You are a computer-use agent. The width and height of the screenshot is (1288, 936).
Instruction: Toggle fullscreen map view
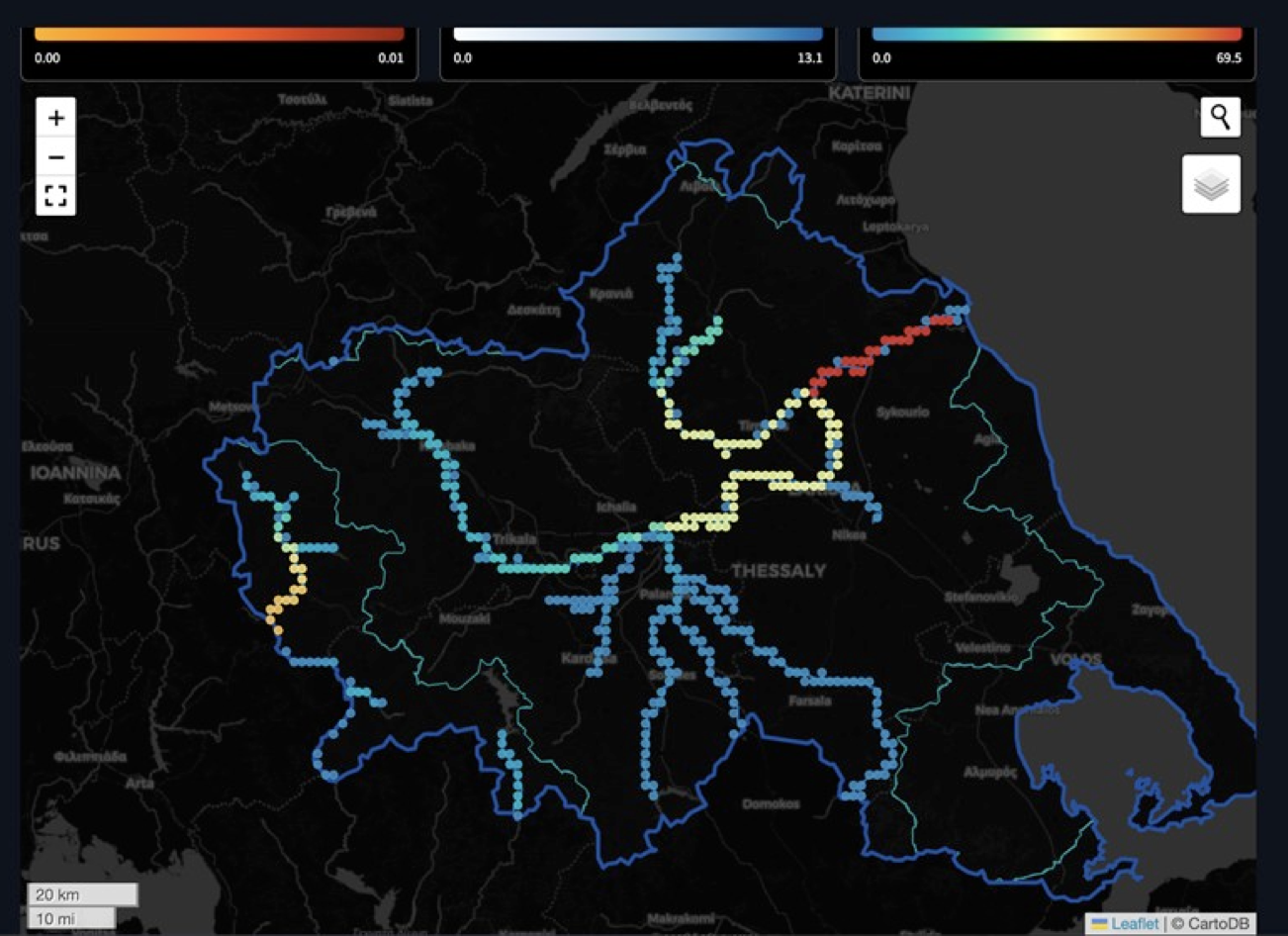click(x=56, y=196)
